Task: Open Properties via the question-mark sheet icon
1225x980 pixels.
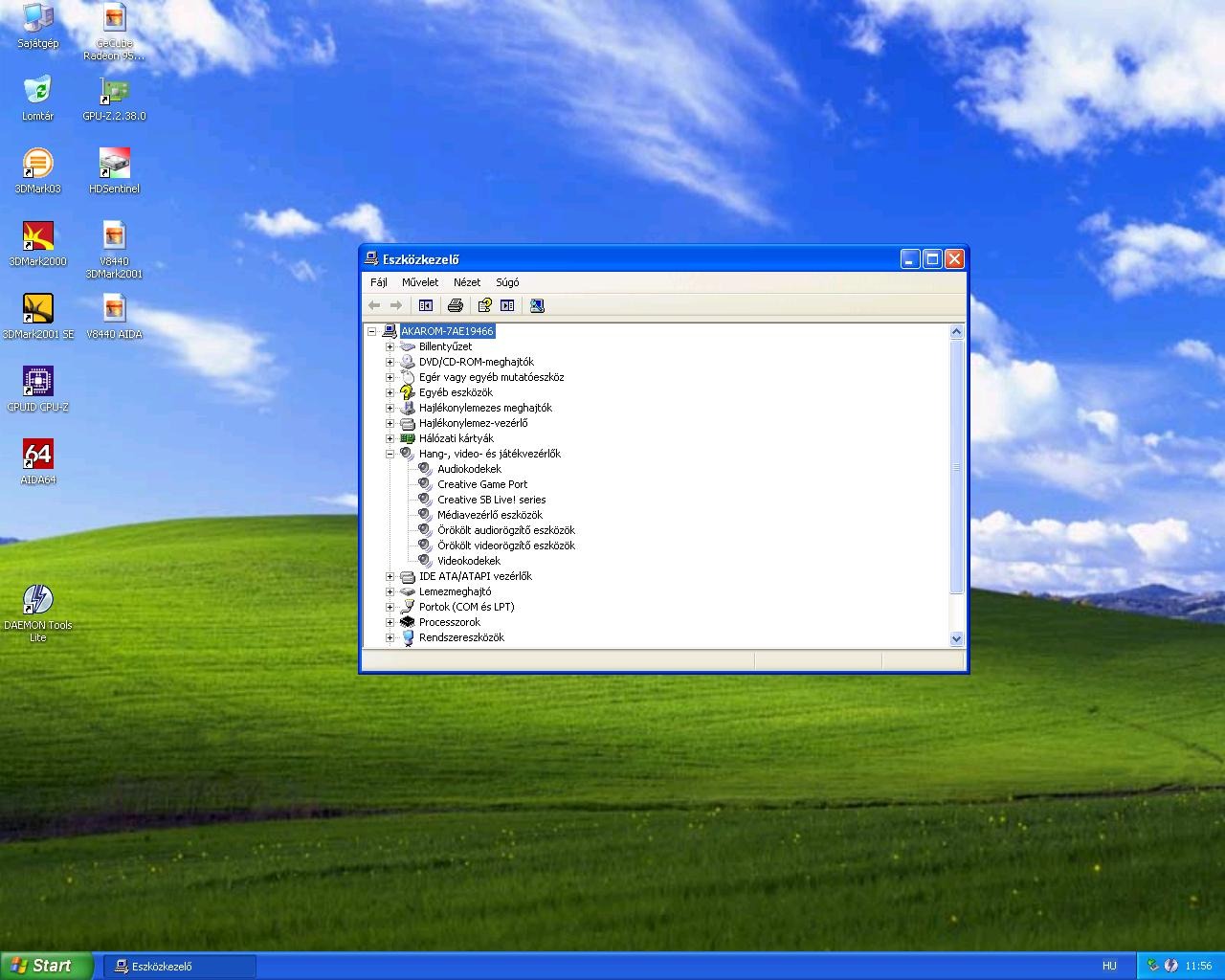Action: [485, 305]
